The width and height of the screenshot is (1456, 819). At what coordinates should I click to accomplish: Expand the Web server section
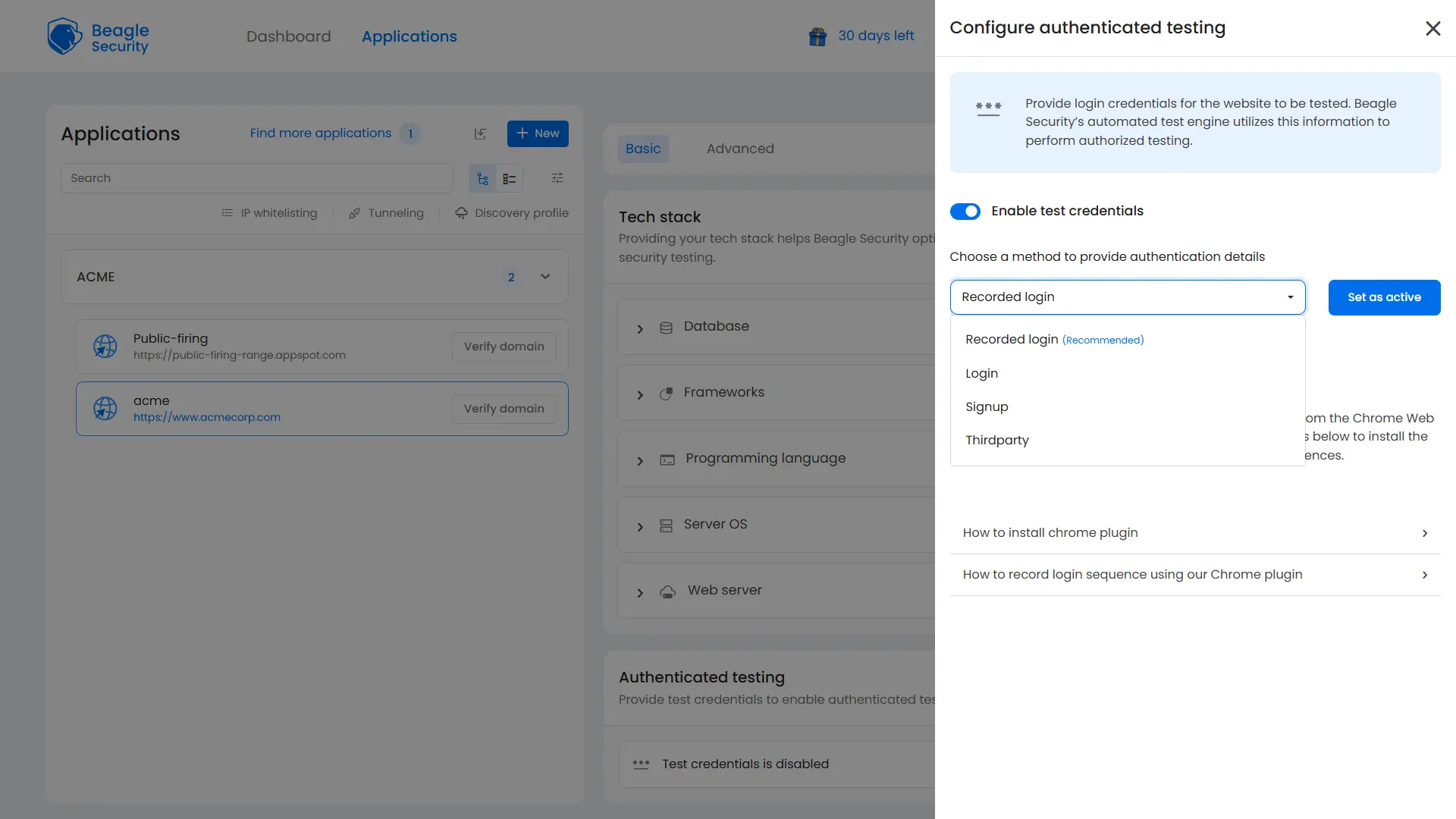tap(639, 592)
